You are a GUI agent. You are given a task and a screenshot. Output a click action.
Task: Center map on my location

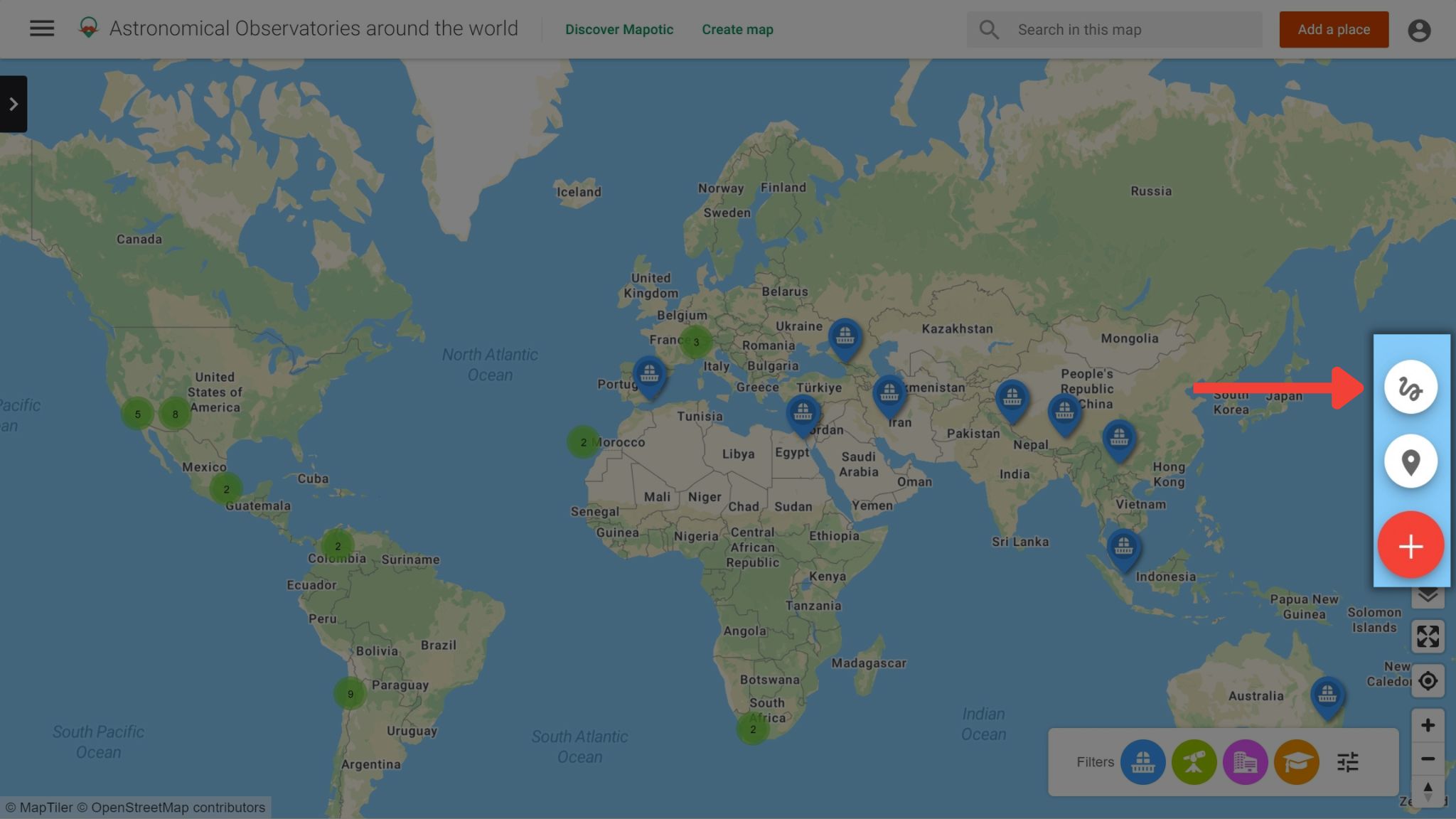pos(1428,681)
